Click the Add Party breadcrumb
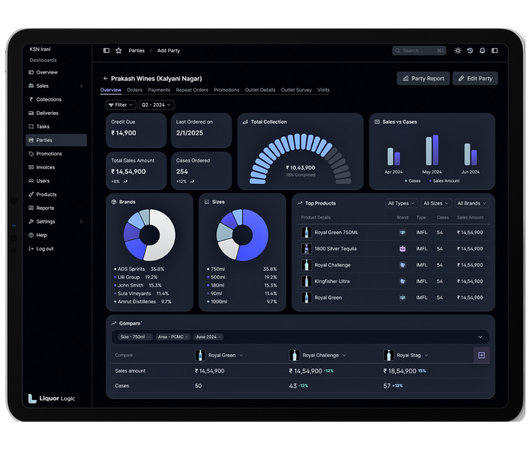This screenshot has height=450, width=530. 168,51
